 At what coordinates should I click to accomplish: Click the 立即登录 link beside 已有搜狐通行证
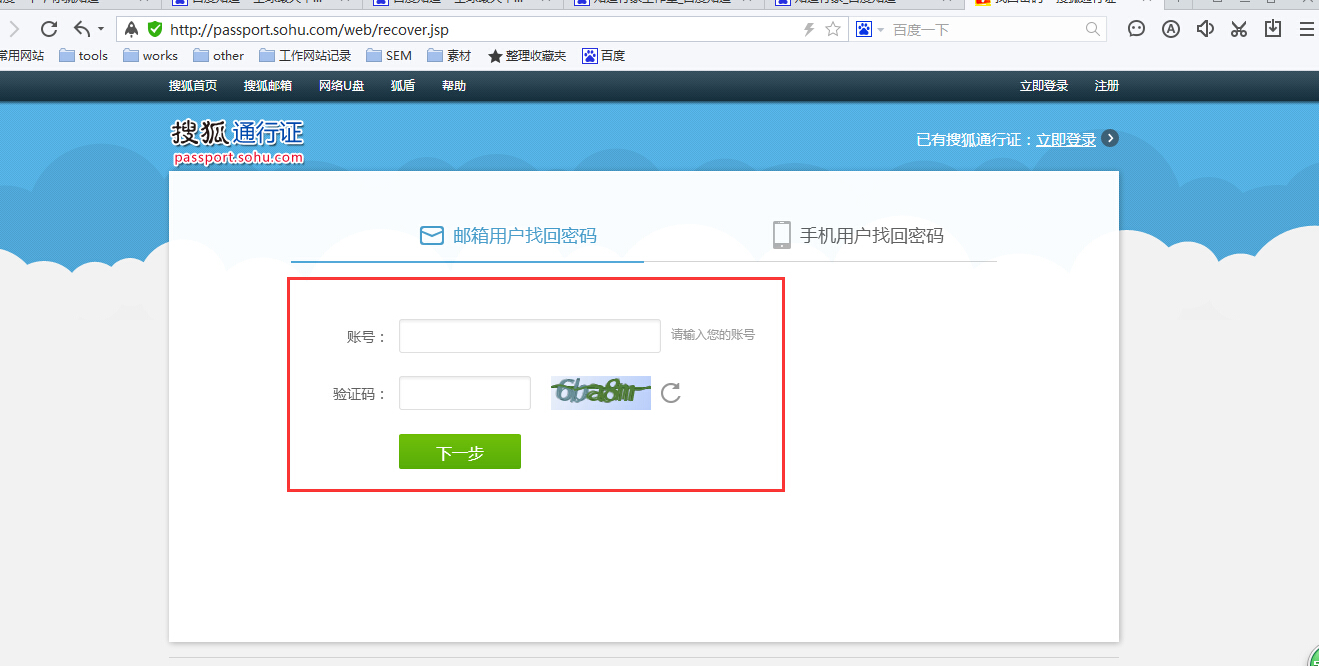(x=1066, y=140)
